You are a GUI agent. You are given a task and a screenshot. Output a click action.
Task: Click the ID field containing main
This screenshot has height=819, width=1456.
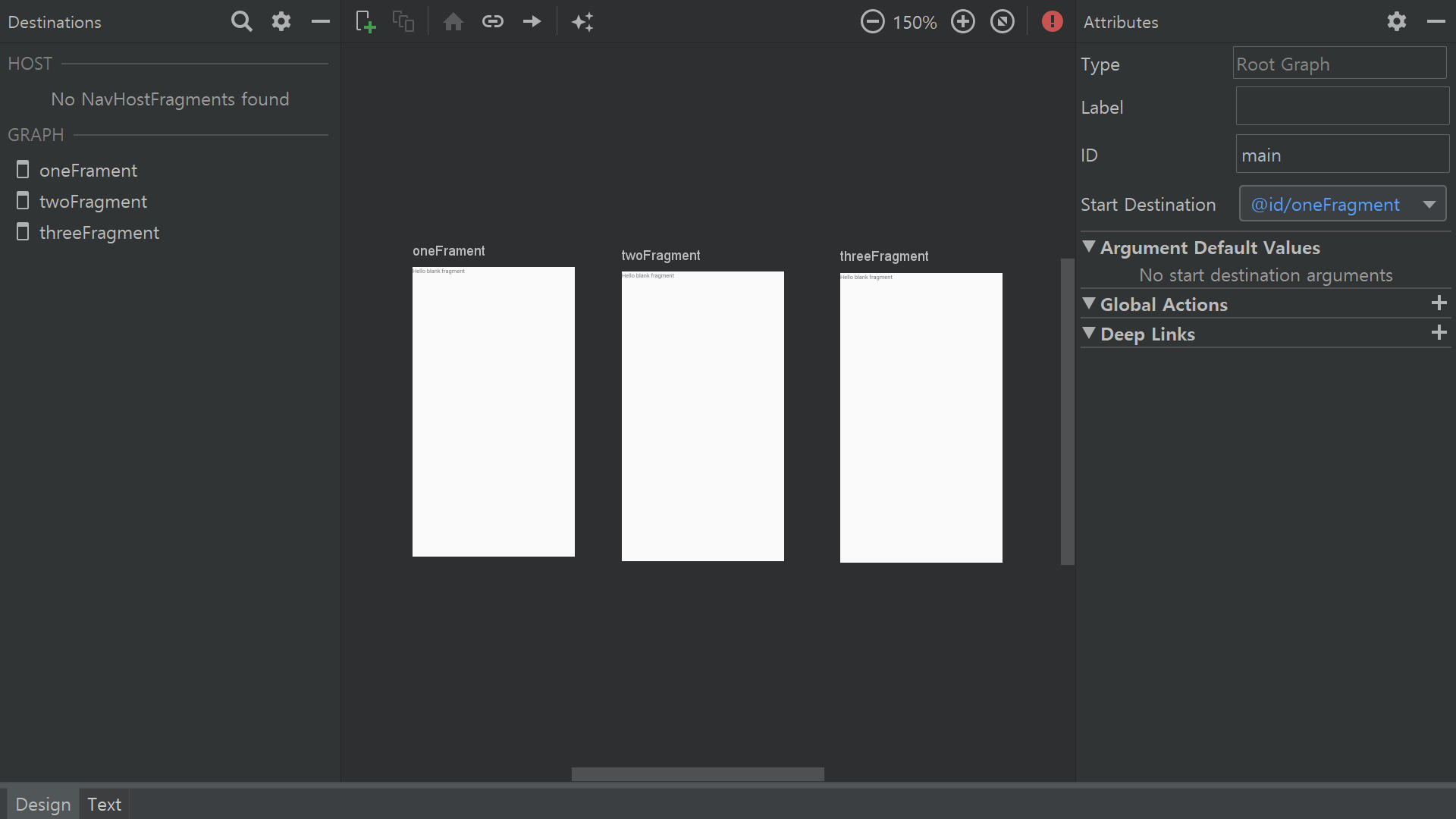(1342, 155)
